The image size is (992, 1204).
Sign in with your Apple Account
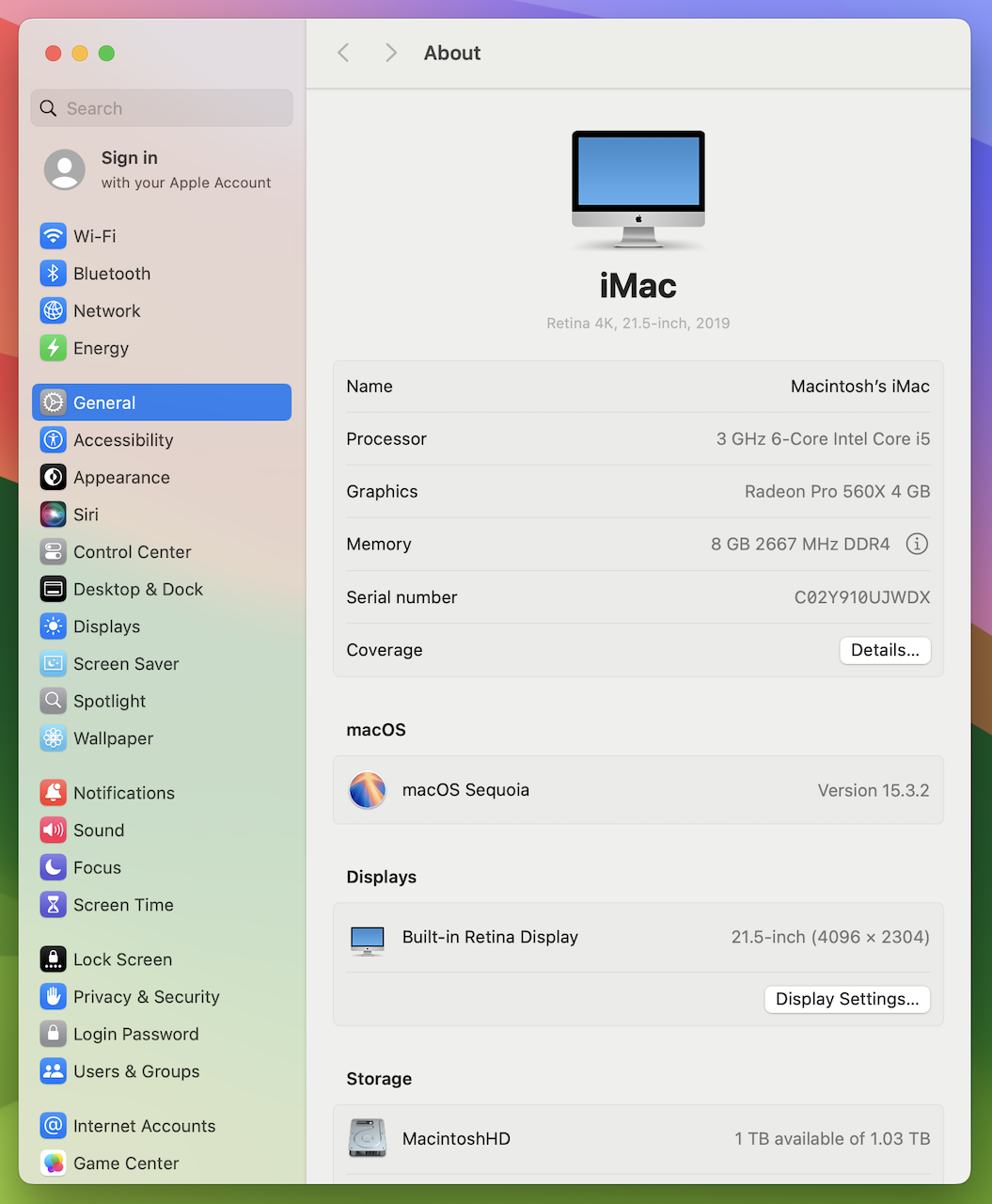coord(162,169)
